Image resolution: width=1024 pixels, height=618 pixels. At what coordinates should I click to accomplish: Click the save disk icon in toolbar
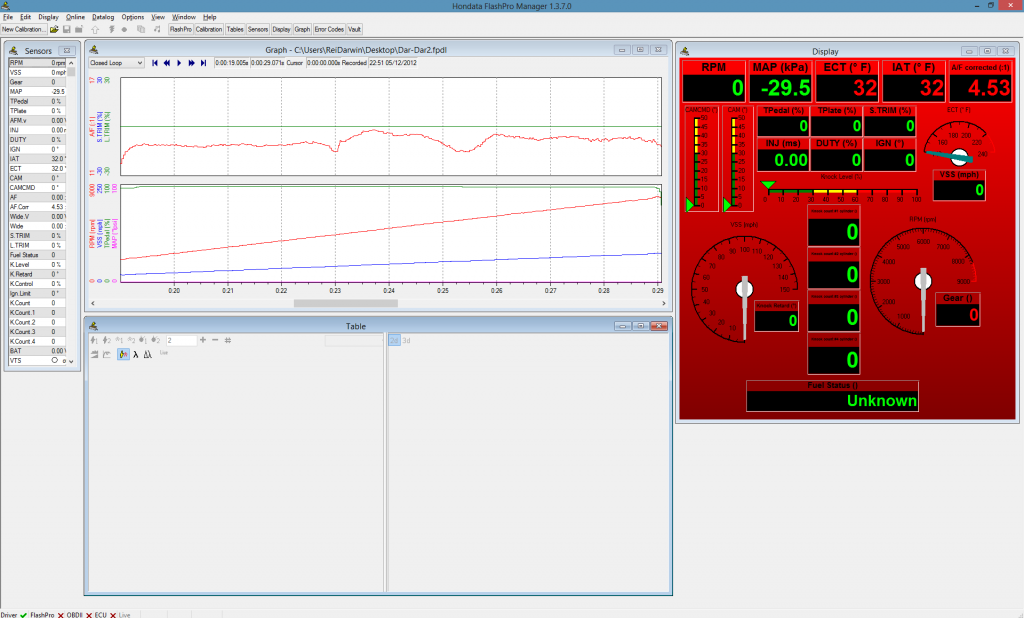pyautogui.click(x=67, y=29)
